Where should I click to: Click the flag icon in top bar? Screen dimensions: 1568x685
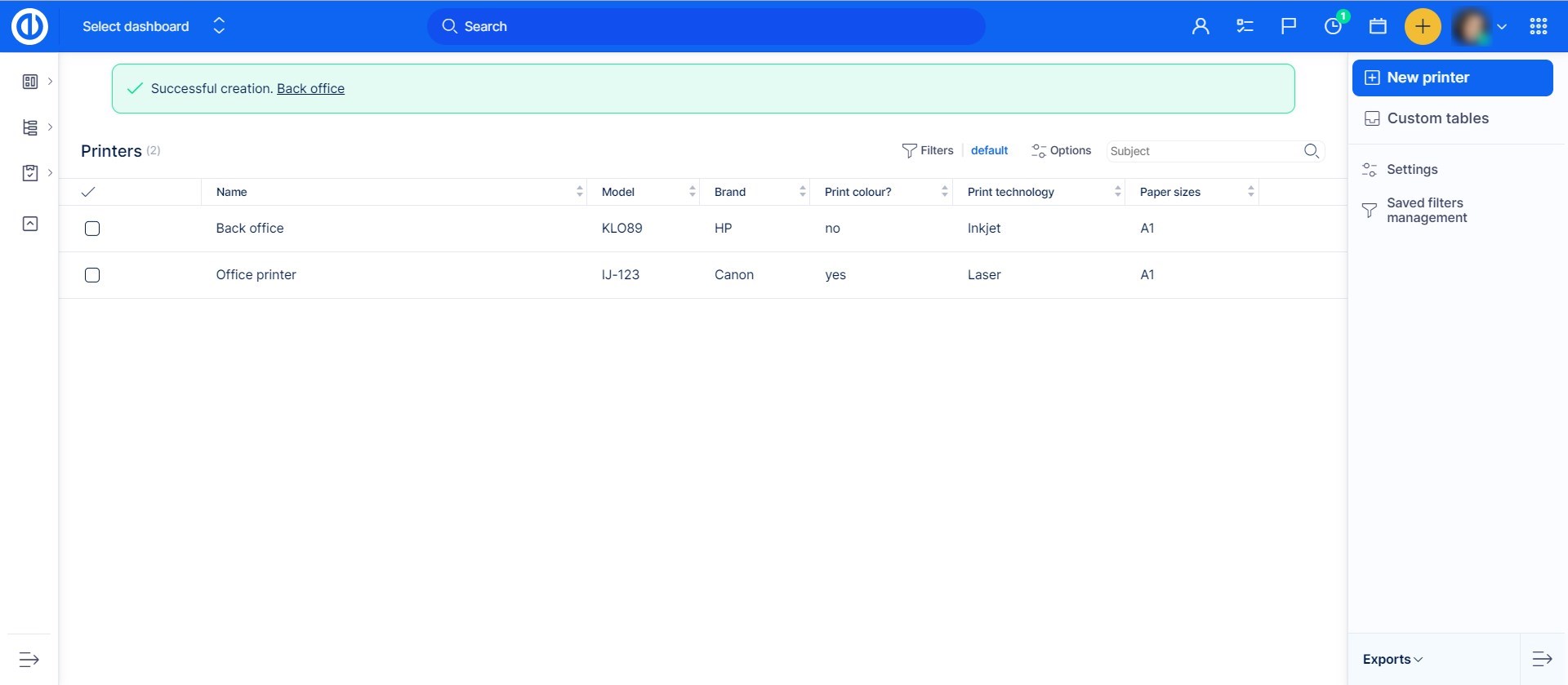[x=1289, y=26]
